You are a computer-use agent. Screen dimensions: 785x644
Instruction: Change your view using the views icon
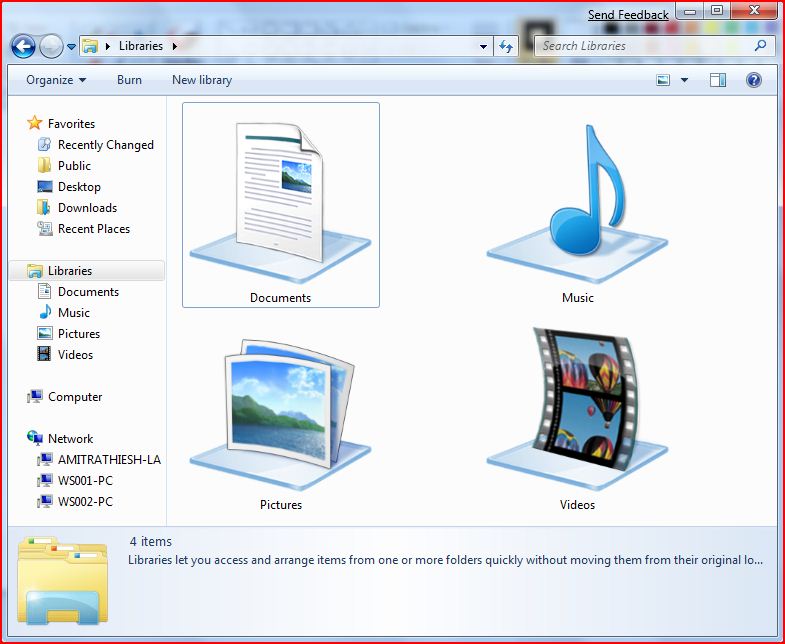point(663,80)
